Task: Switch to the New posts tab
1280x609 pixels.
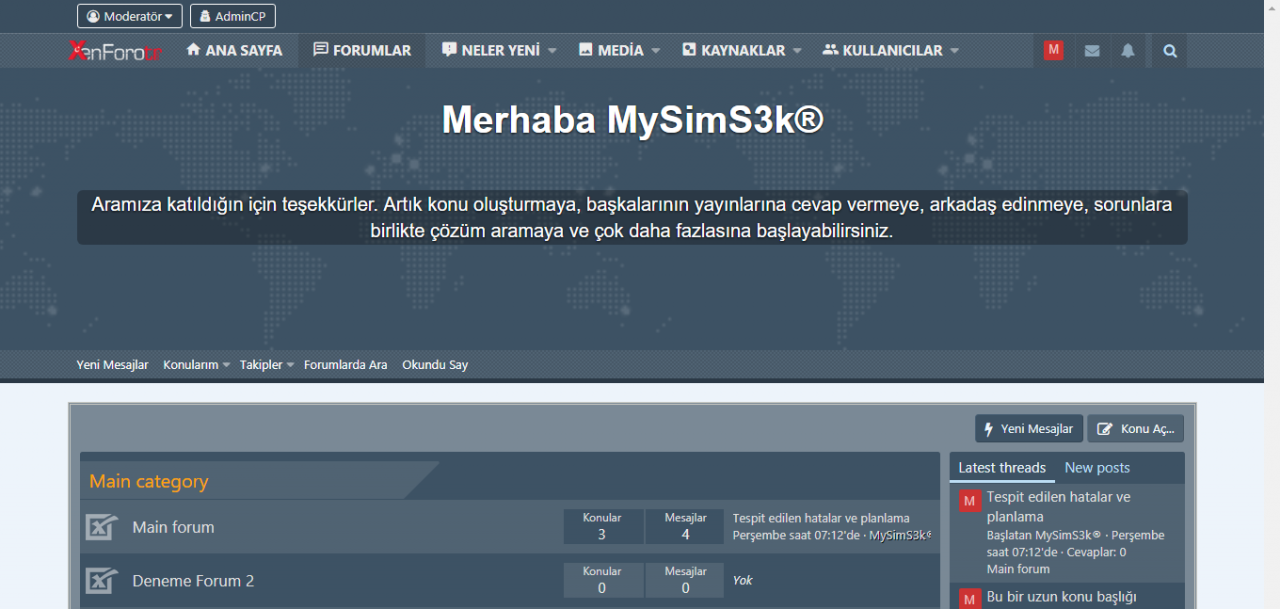Action: (1097, 468)
